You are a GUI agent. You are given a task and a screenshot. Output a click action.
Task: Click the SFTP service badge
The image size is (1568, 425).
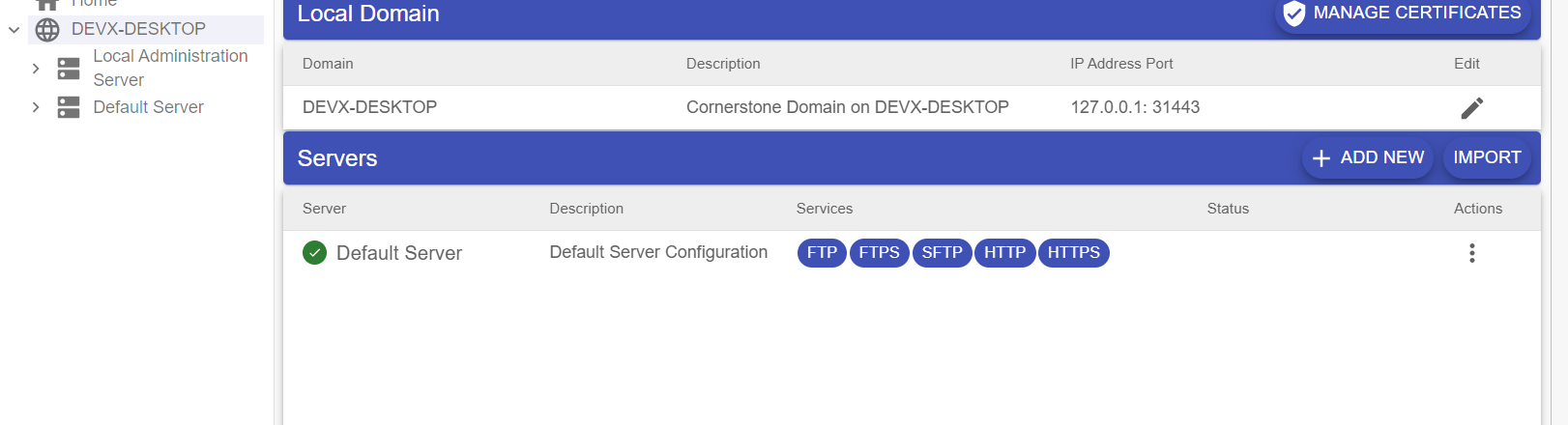(x=942, y=253)
